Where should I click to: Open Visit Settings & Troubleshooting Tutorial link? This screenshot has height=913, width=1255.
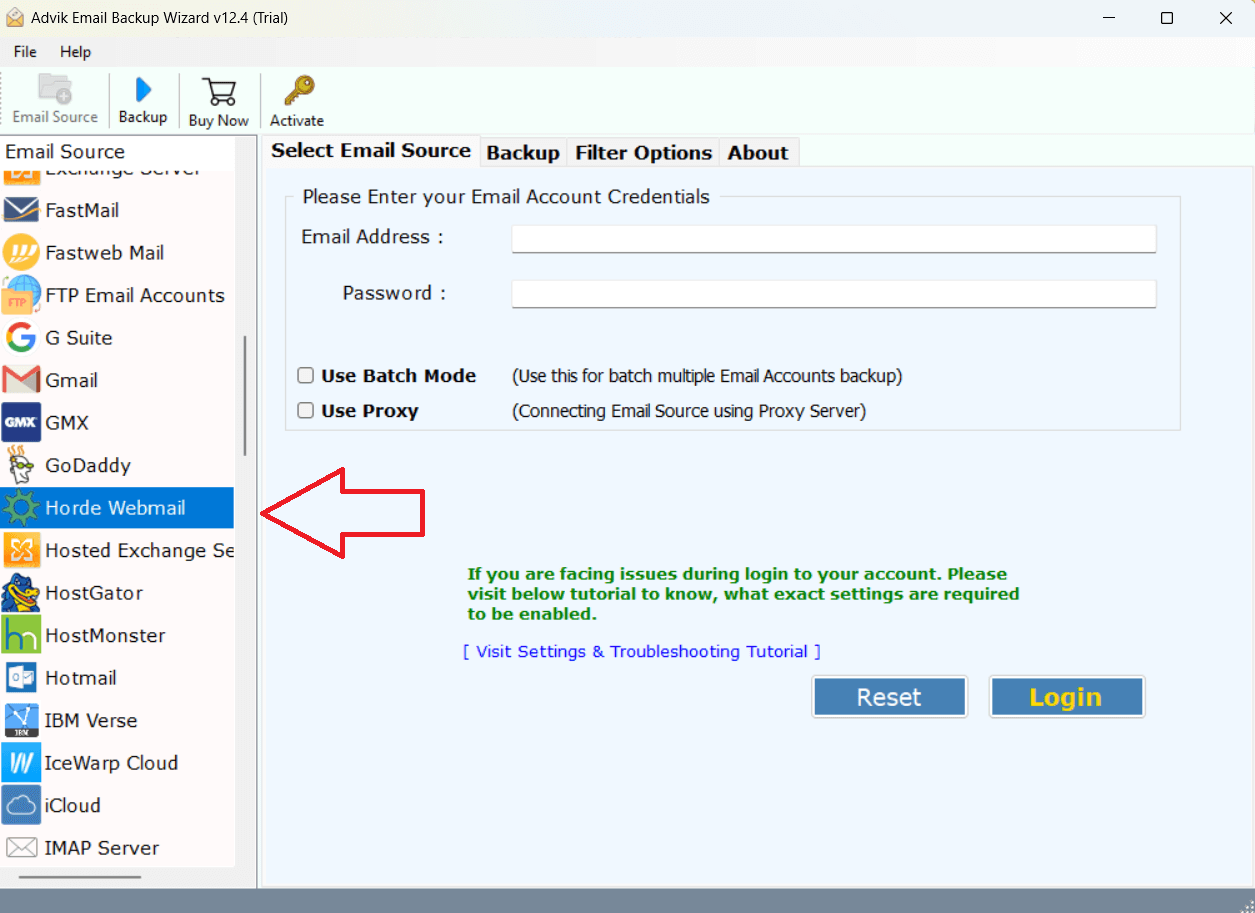tap(642, 651)
